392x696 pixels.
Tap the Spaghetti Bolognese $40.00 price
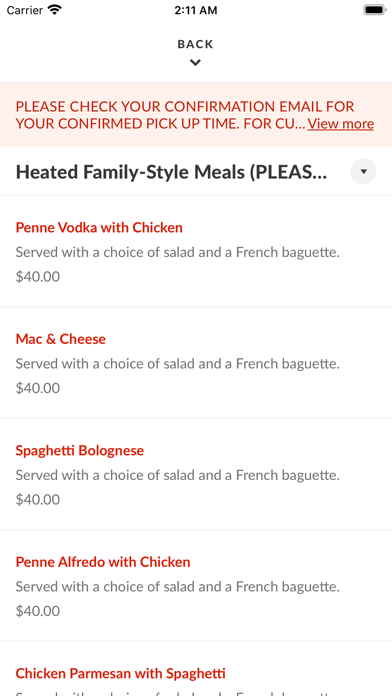[x=38, y=500]
